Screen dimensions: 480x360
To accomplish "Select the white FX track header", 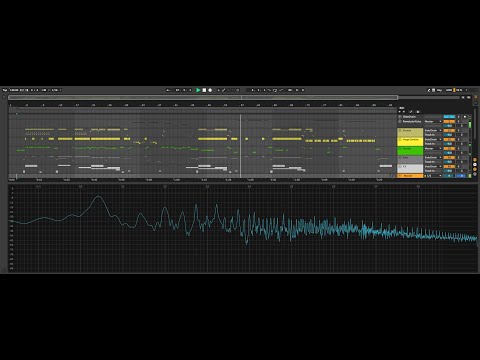I will (410, 168).
